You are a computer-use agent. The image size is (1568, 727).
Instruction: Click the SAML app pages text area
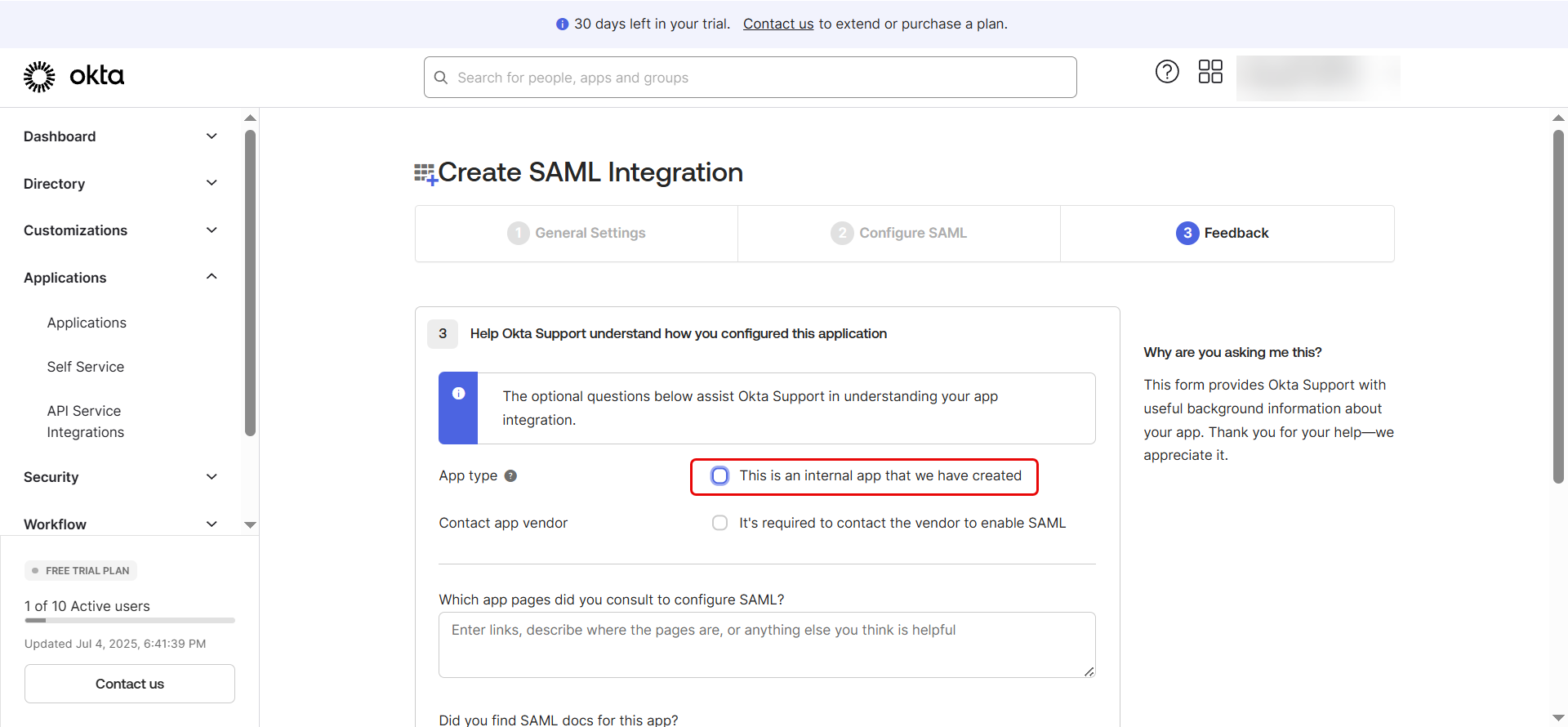[766, 645]
